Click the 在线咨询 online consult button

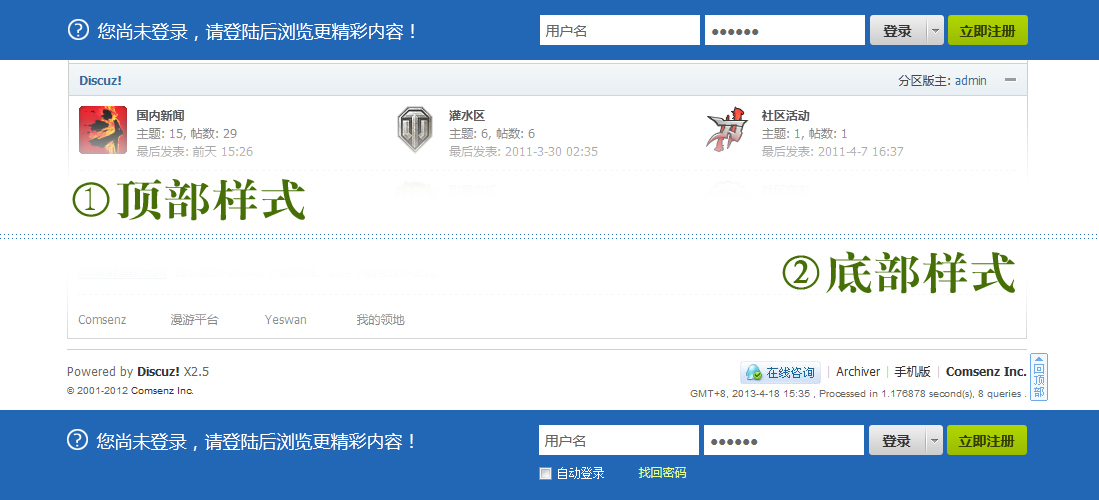pyautogui.click(x=781, y=372)
